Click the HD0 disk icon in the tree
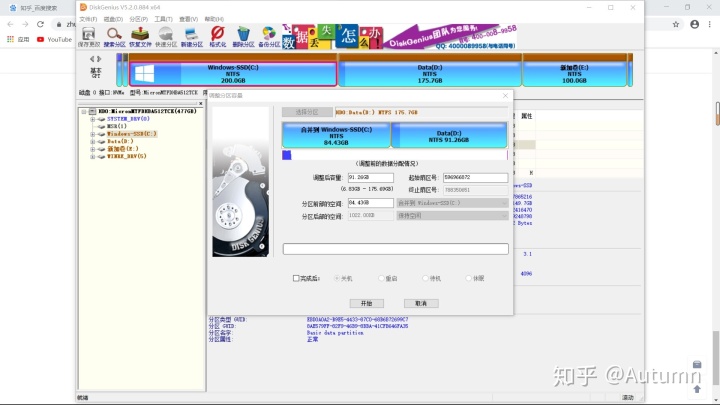This screenshot has width=720, height=405. click(x=92, y=111)
